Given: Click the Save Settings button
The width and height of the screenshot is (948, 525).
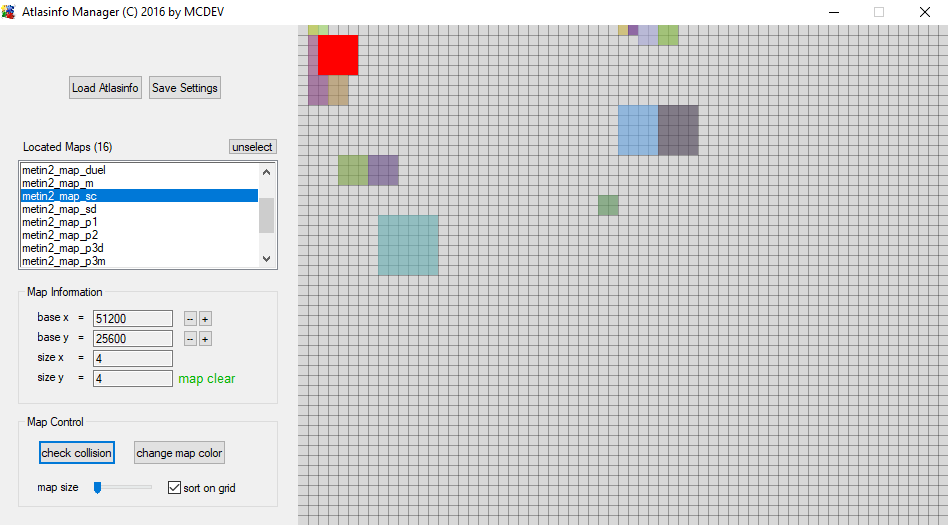Looking at the screenshot, I should point(185,88).
